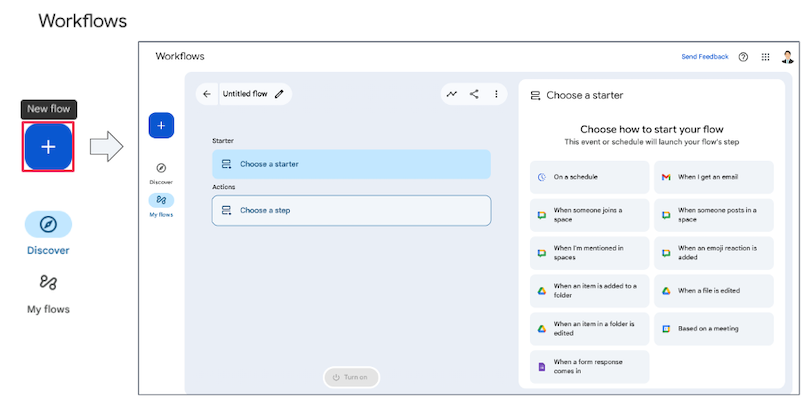Choose When I'm mentioned in spaces starter
804x398 pixels.
[589, 253]
